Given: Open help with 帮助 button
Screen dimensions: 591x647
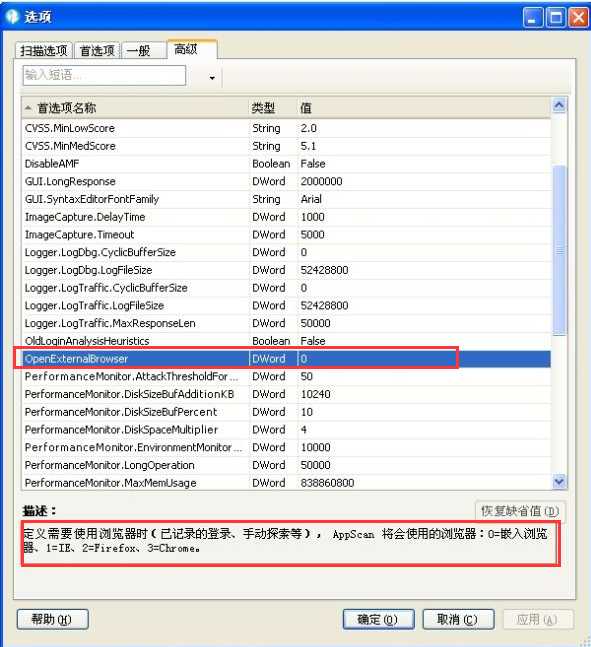Looking at the screenshot, I should 52,619.
